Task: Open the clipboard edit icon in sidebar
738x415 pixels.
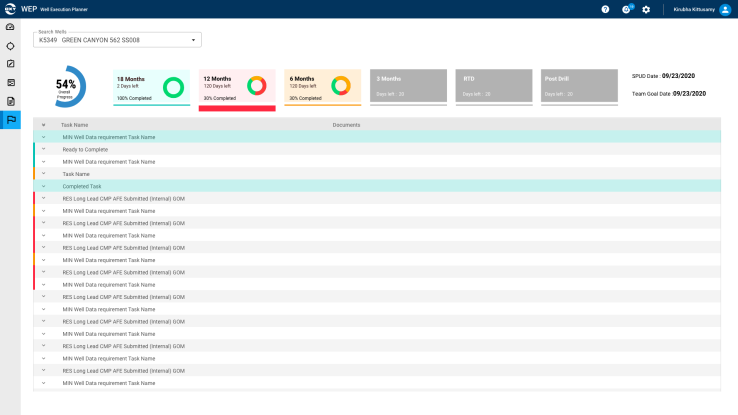Action: click(x=10, y=64)
